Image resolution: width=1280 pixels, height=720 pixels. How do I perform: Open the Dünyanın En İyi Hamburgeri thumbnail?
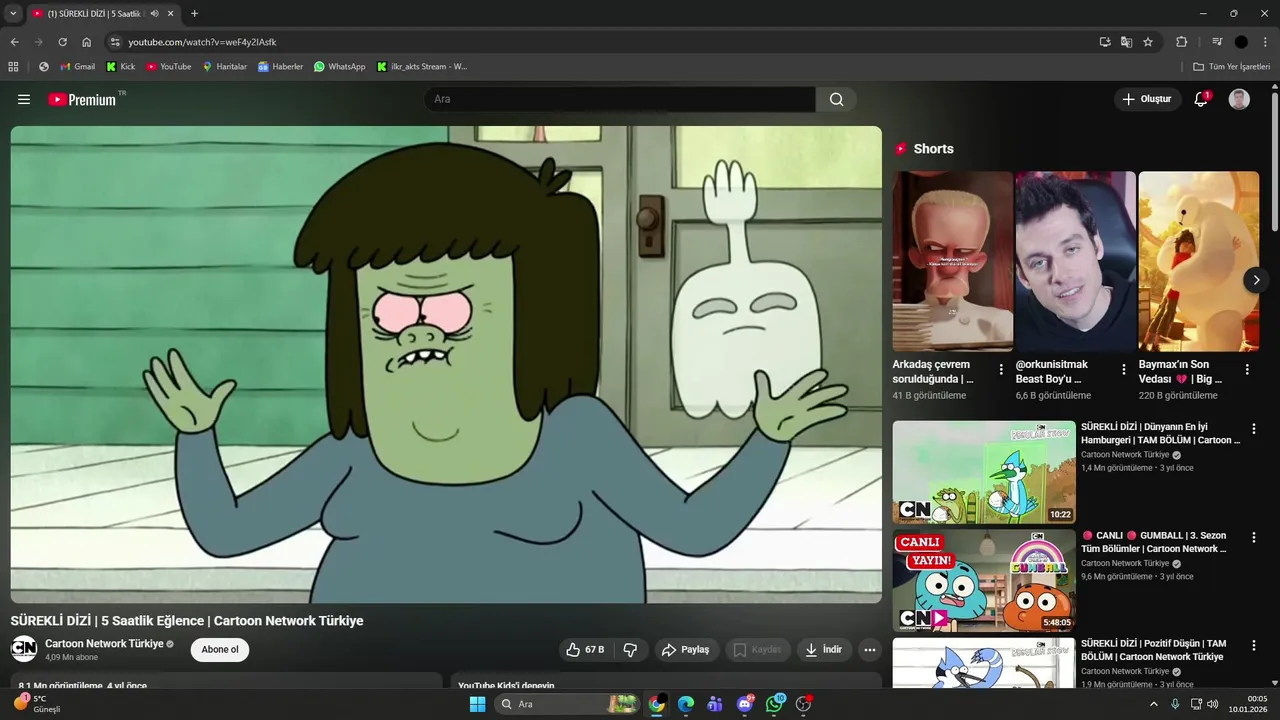pos(984,472)
